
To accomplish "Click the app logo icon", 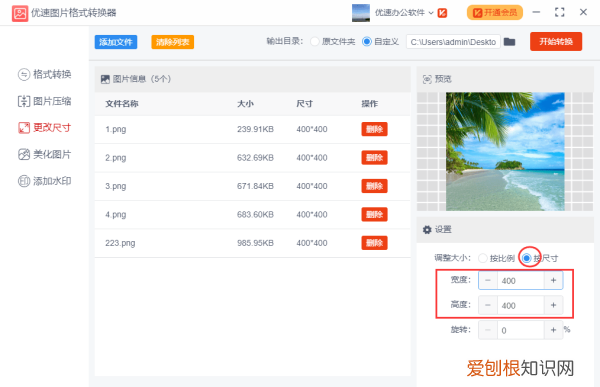I will click(20, 13).
